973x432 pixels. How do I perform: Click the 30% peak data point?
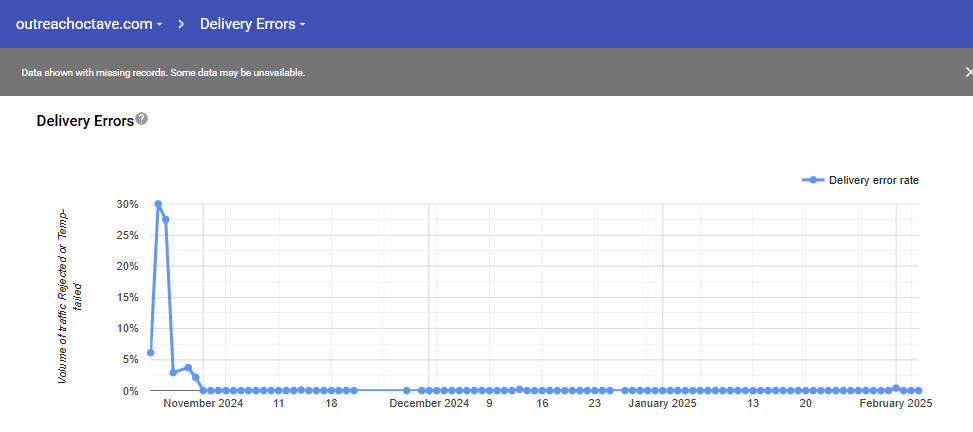point(158,204)
